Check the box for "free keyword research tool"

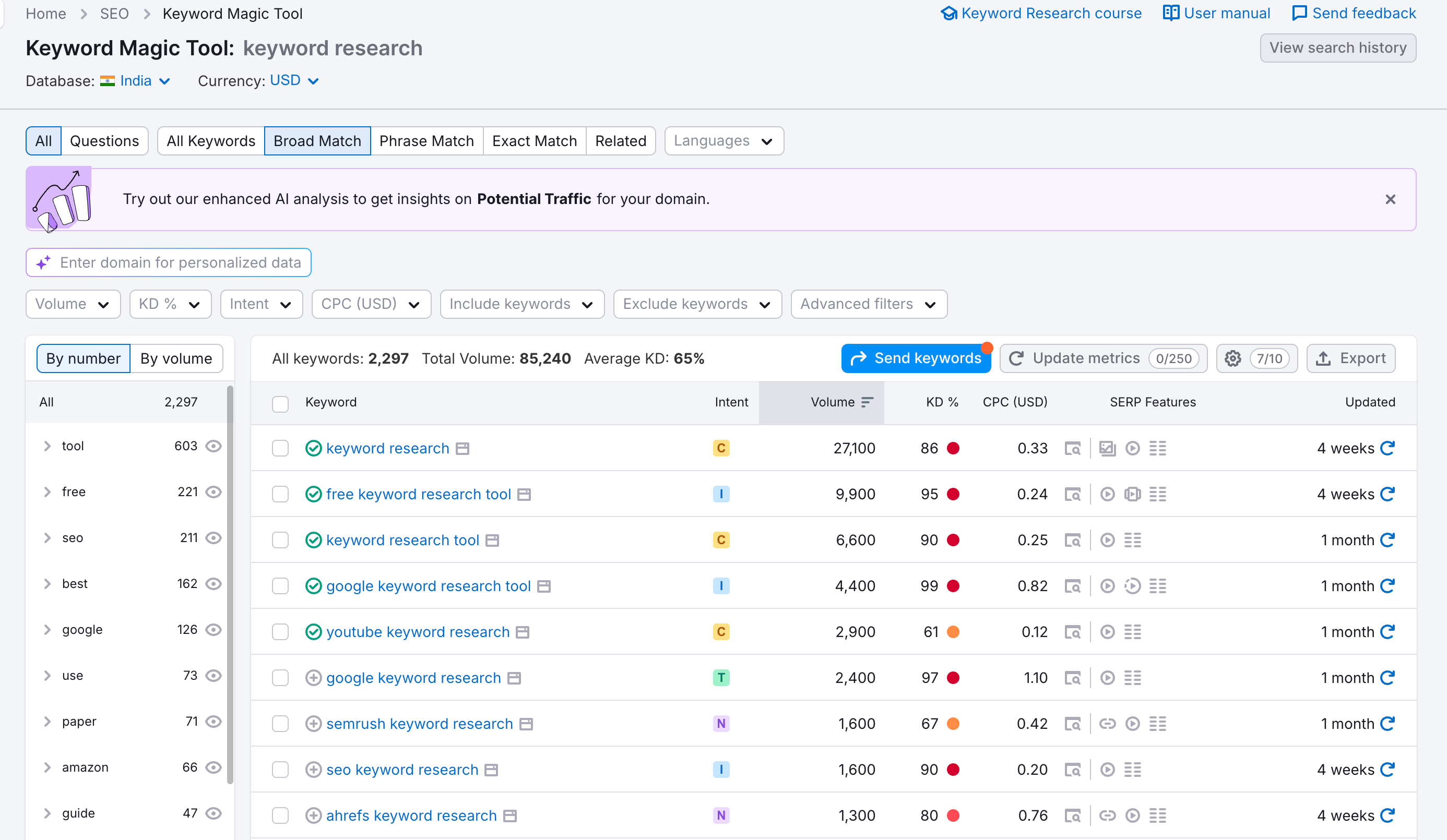tap(280, 494)
